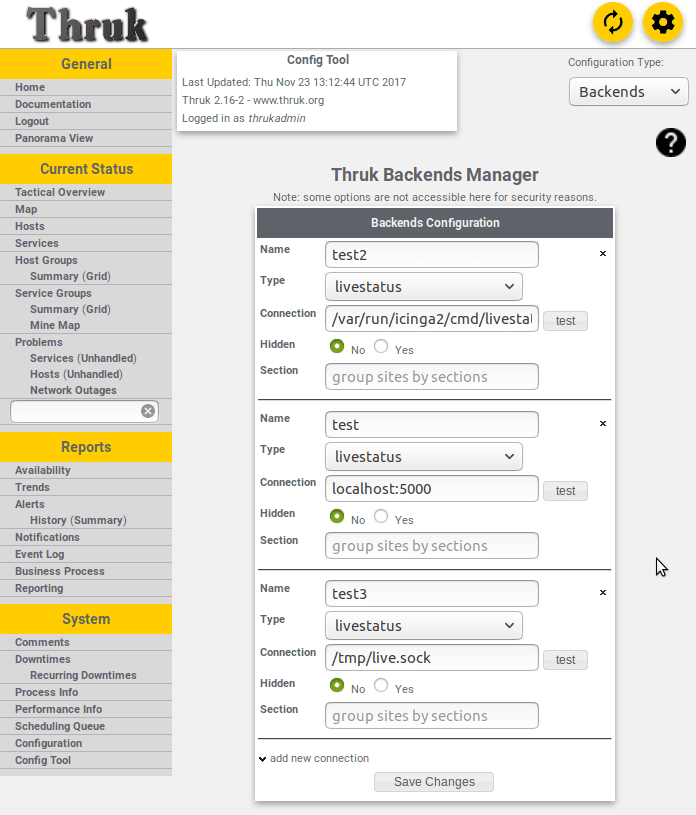The image size is (696, 815).
Task: Open Documentation in the sidebar
Action: point(53,104)
